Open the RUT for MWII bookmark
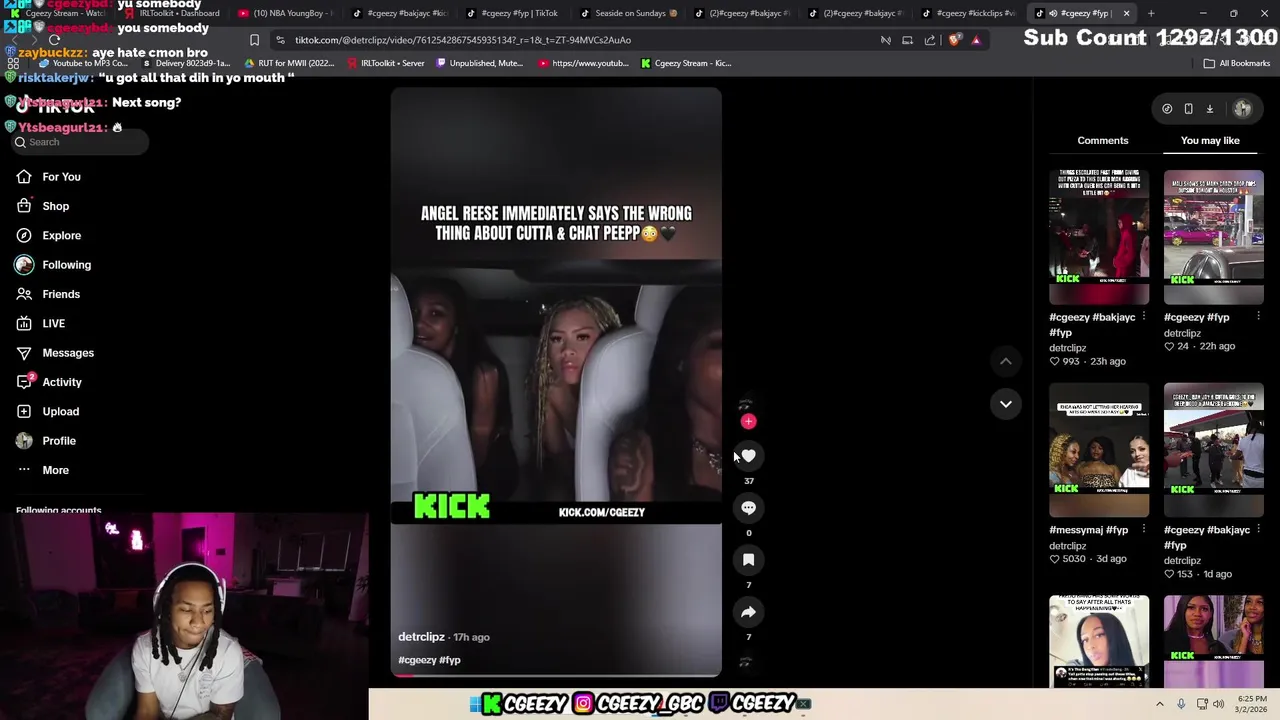The width and height of the screenshot is (1280, 720). coord(290,63)
